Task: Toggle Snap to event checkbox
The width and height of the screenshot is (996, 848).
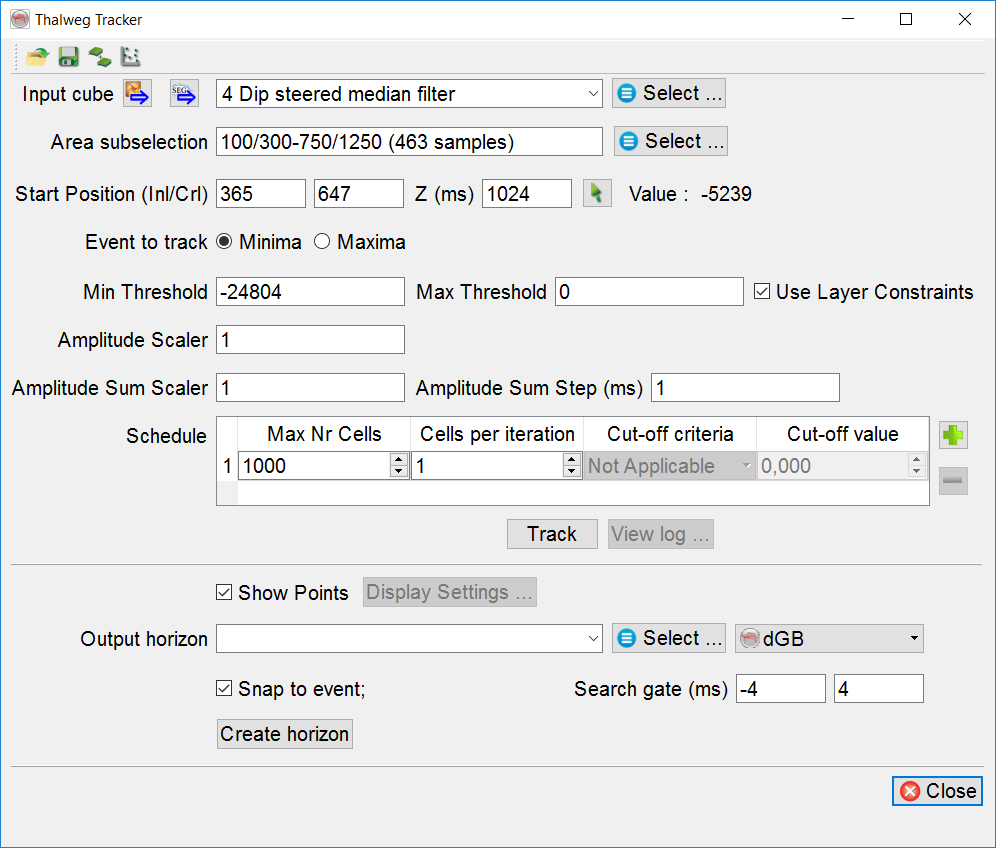Action: [224, 688]
